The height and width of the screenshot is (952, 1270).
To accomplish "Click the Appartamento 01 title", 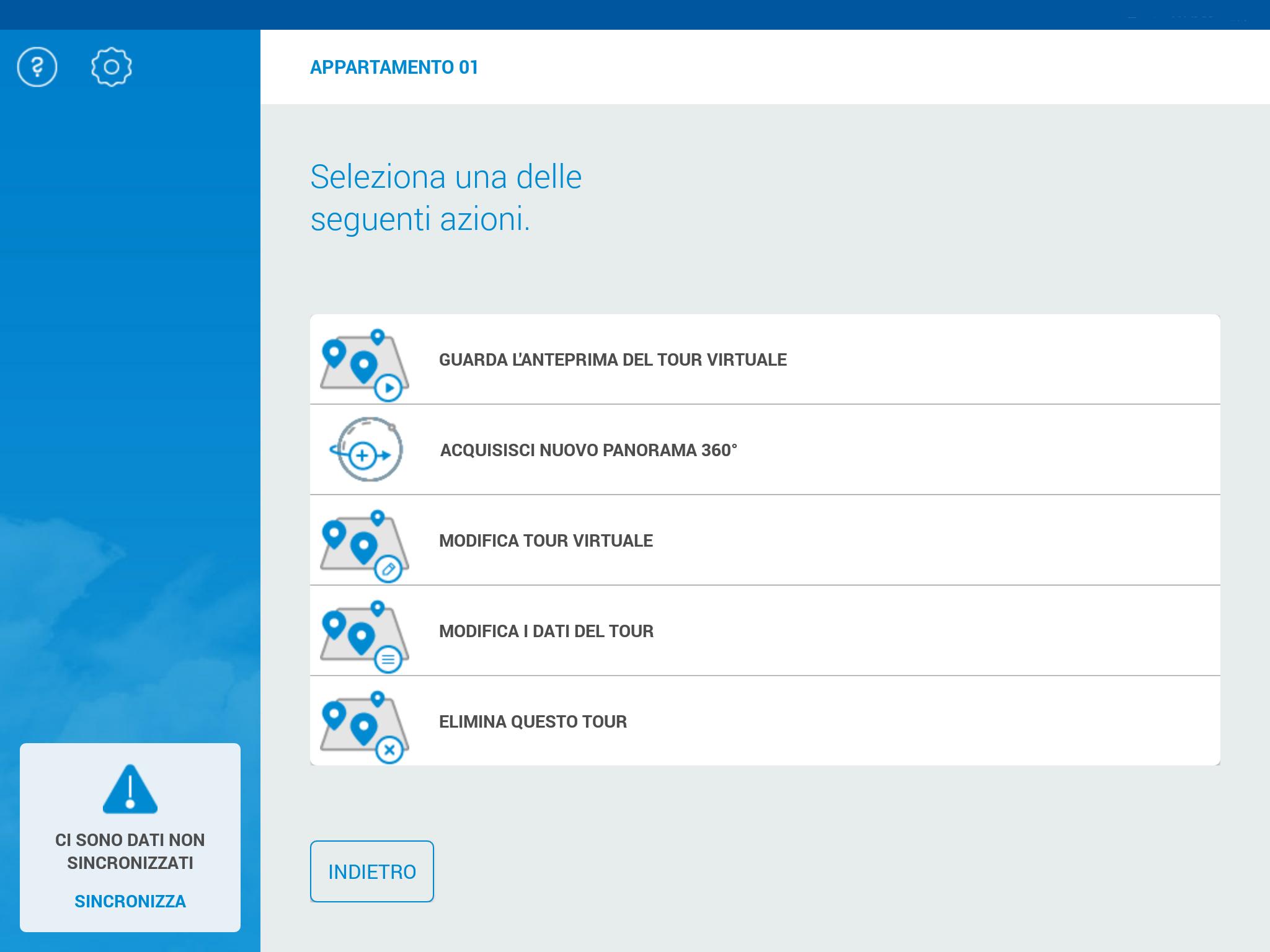I will point(394,67).
